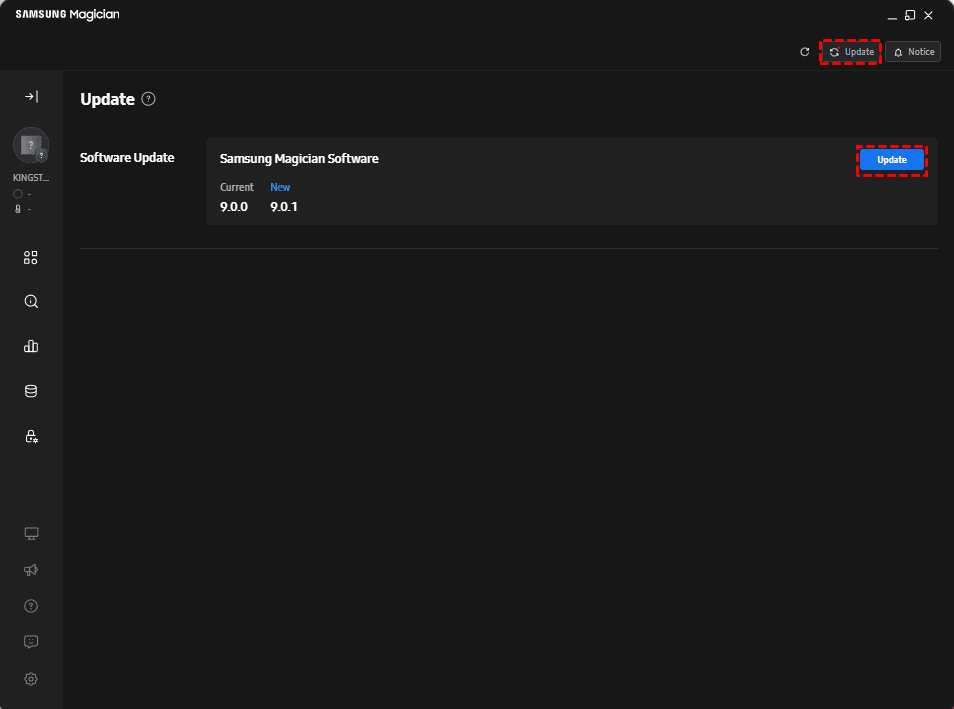Viewport: 954px width, 709px height.
Task: Open the Data Management database icon
Action: coord(31,391)
